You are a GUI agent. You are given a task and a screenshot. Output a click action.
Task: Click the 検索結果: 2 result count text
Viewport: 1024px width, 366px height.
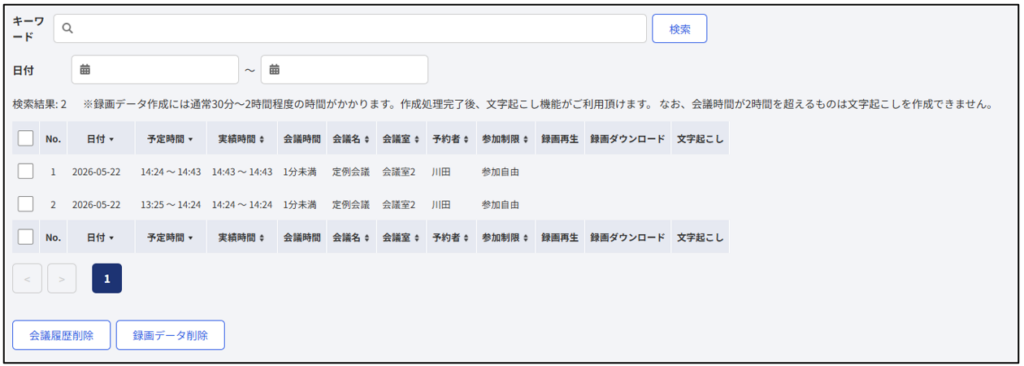pyautogui.click(x=40, y=105)
